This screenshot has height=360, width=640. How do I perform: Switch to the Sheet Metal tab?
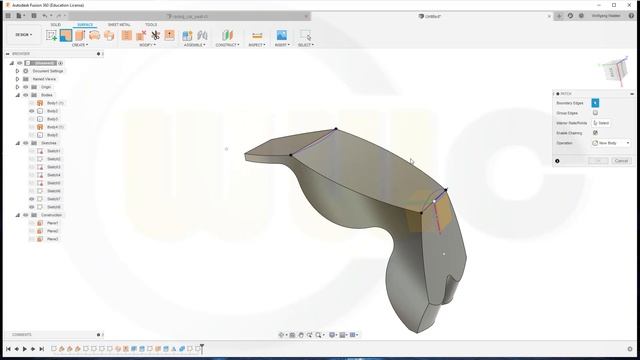(119, 25)
